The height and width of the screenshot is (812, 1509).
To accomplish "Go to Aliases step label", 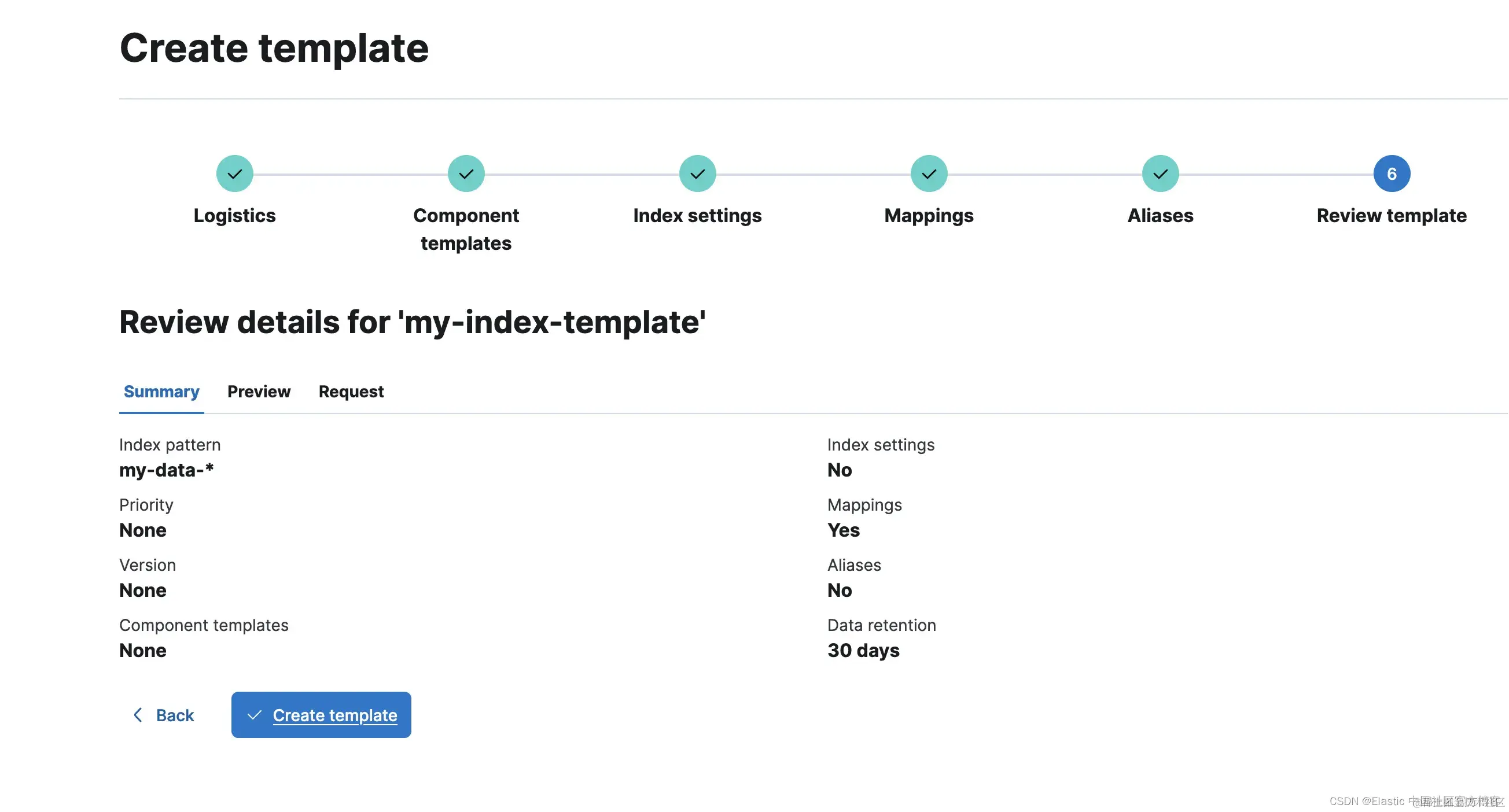I will (x=1160, y=216).
